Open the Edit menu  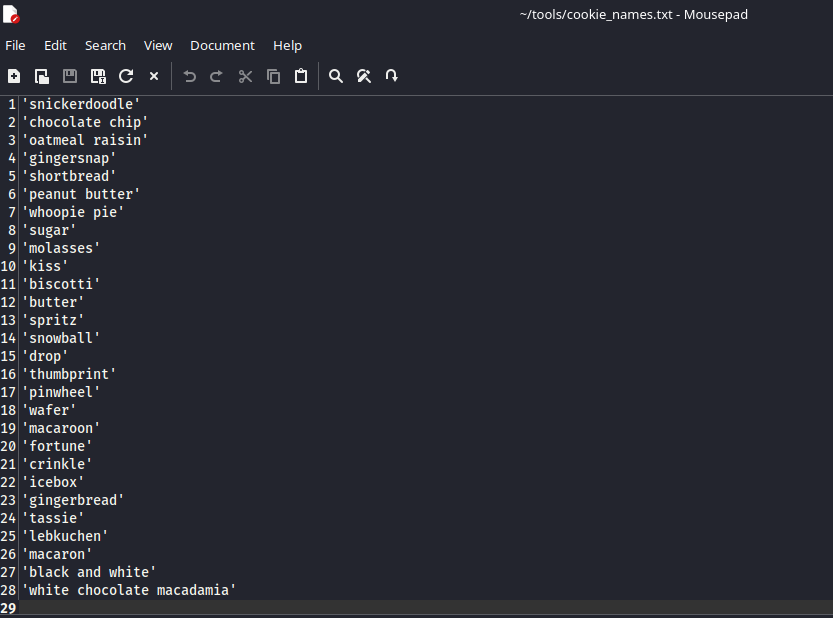click(55, 45)
